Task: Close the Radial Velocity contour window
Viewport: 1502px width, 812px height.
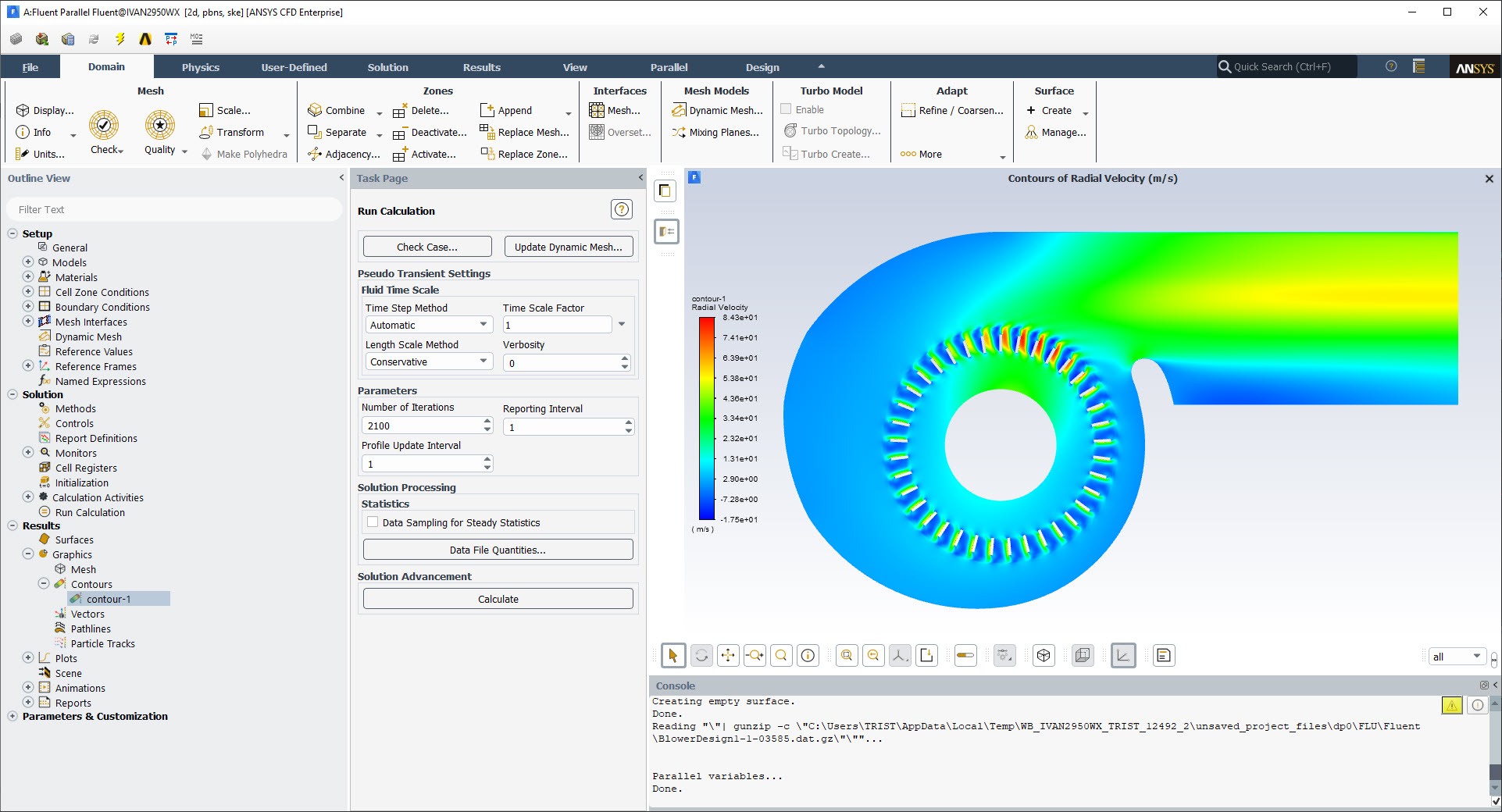Action: [1489, 179]
